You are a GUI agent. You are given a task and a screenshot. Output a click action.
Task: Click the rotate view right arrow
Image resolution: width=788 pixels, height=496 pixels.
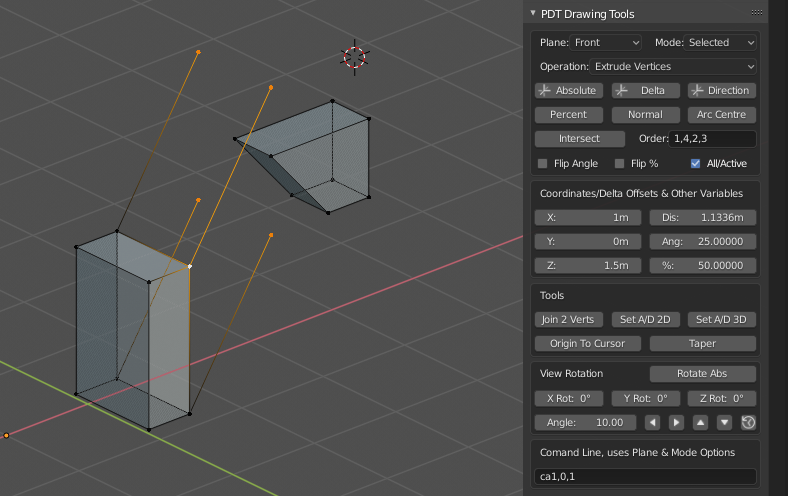677,423
